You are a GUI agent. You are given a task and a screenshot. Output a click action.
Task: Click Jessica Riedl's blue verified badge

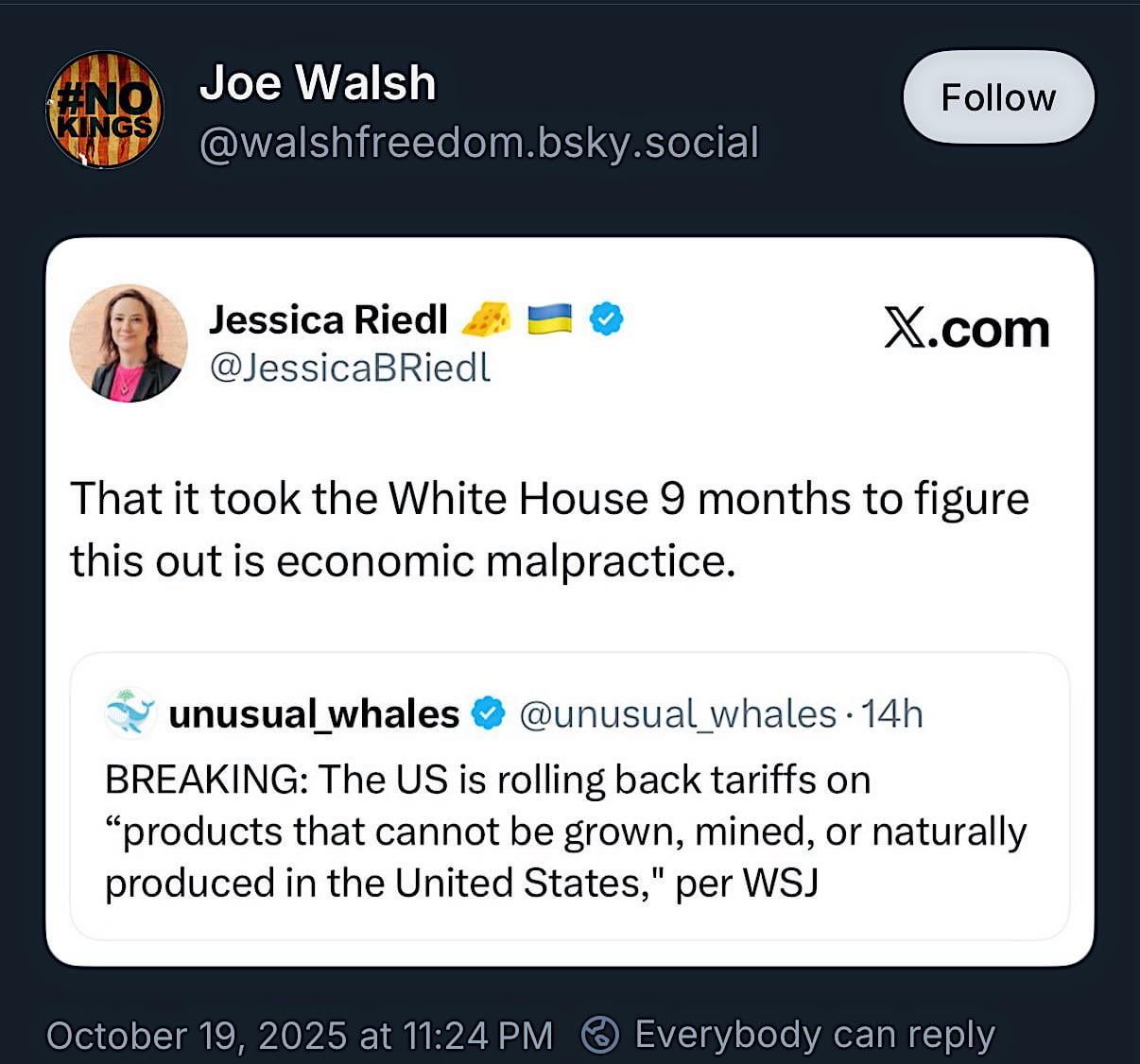[x=606, y=319]
